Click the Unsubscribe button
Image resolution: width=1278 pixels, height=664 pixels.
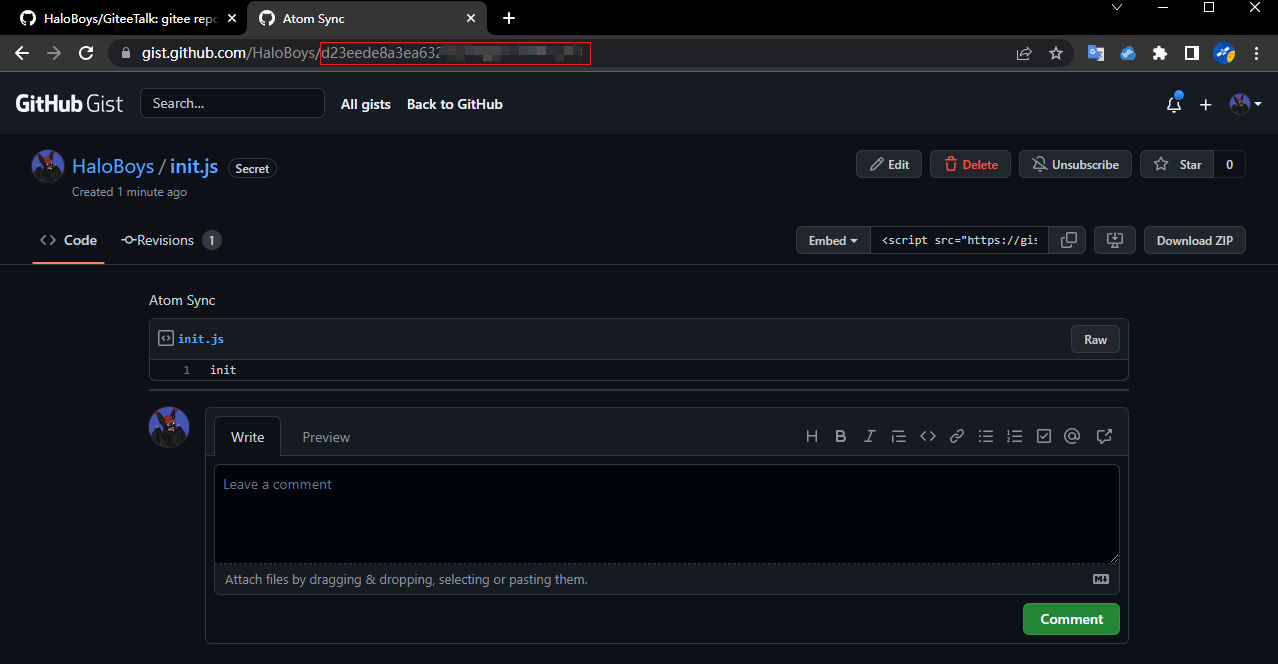[x=1075, y=164]
